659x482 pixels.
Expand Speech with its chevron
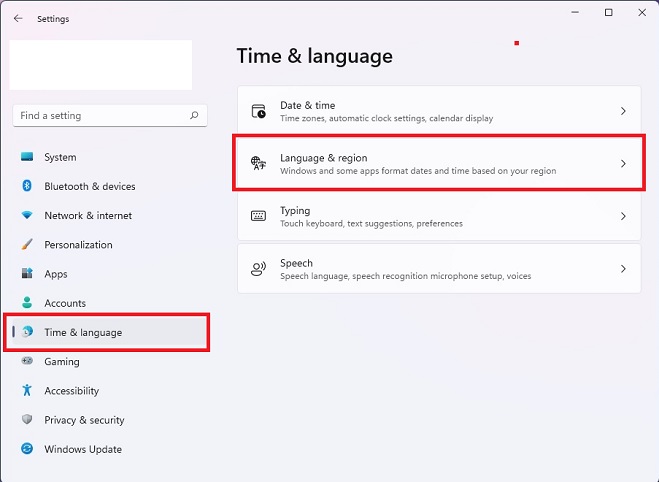[623, 269]
